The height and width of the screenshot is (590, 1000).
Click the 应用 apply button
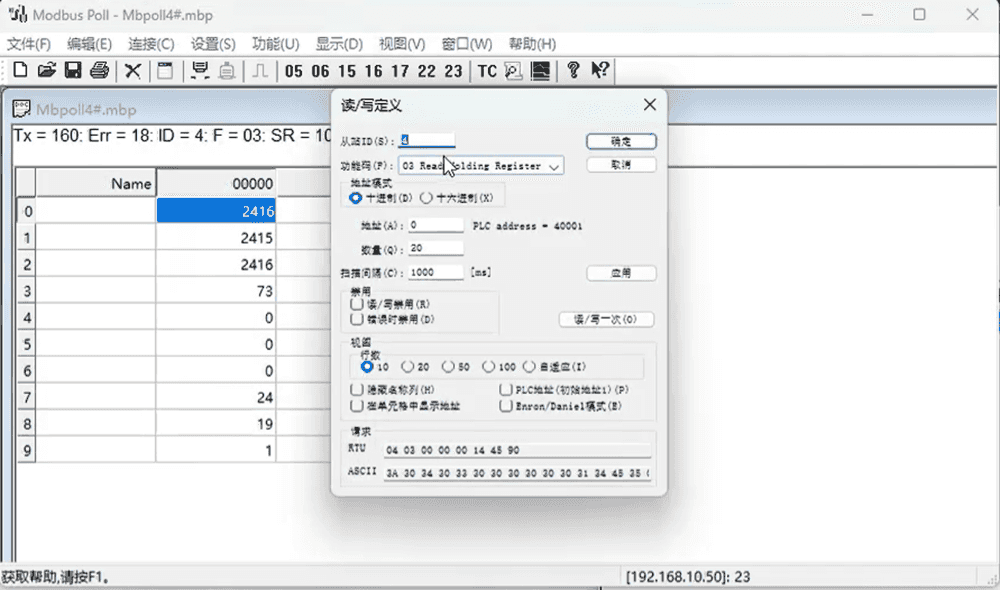(620, 273)
